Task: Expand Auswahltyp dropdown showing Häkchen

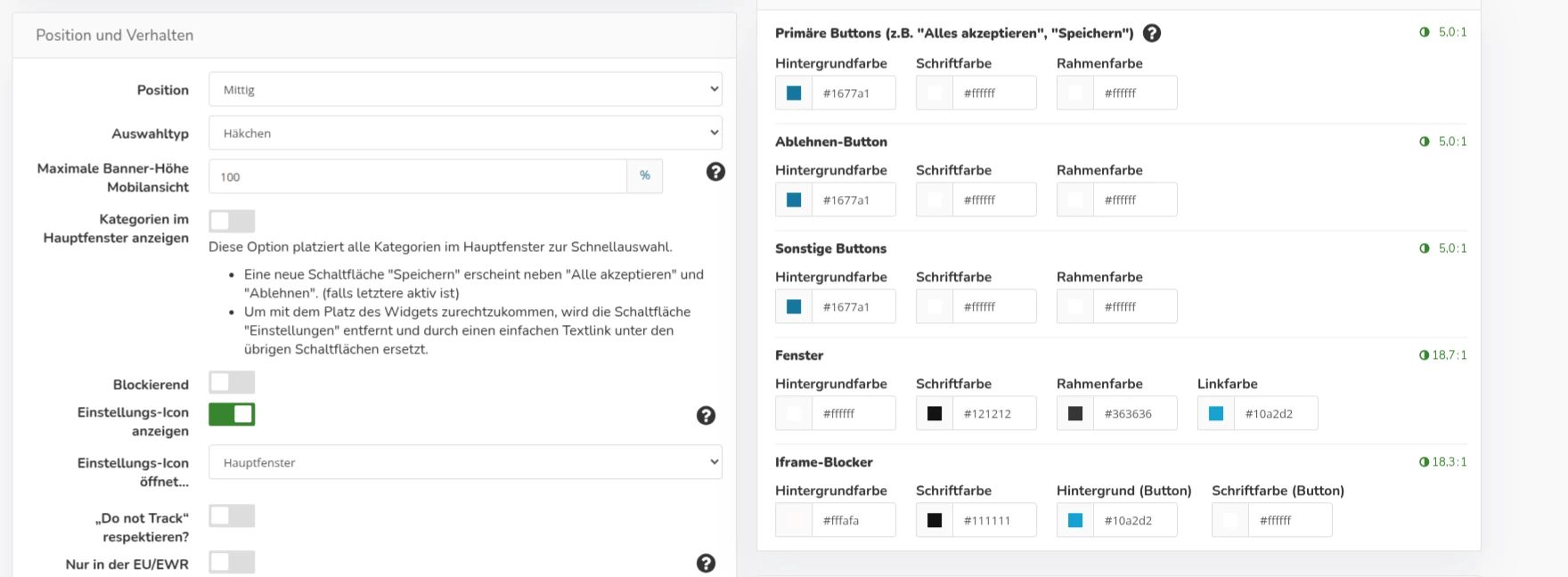Action: pyautogui.click(x=465, y=134)
